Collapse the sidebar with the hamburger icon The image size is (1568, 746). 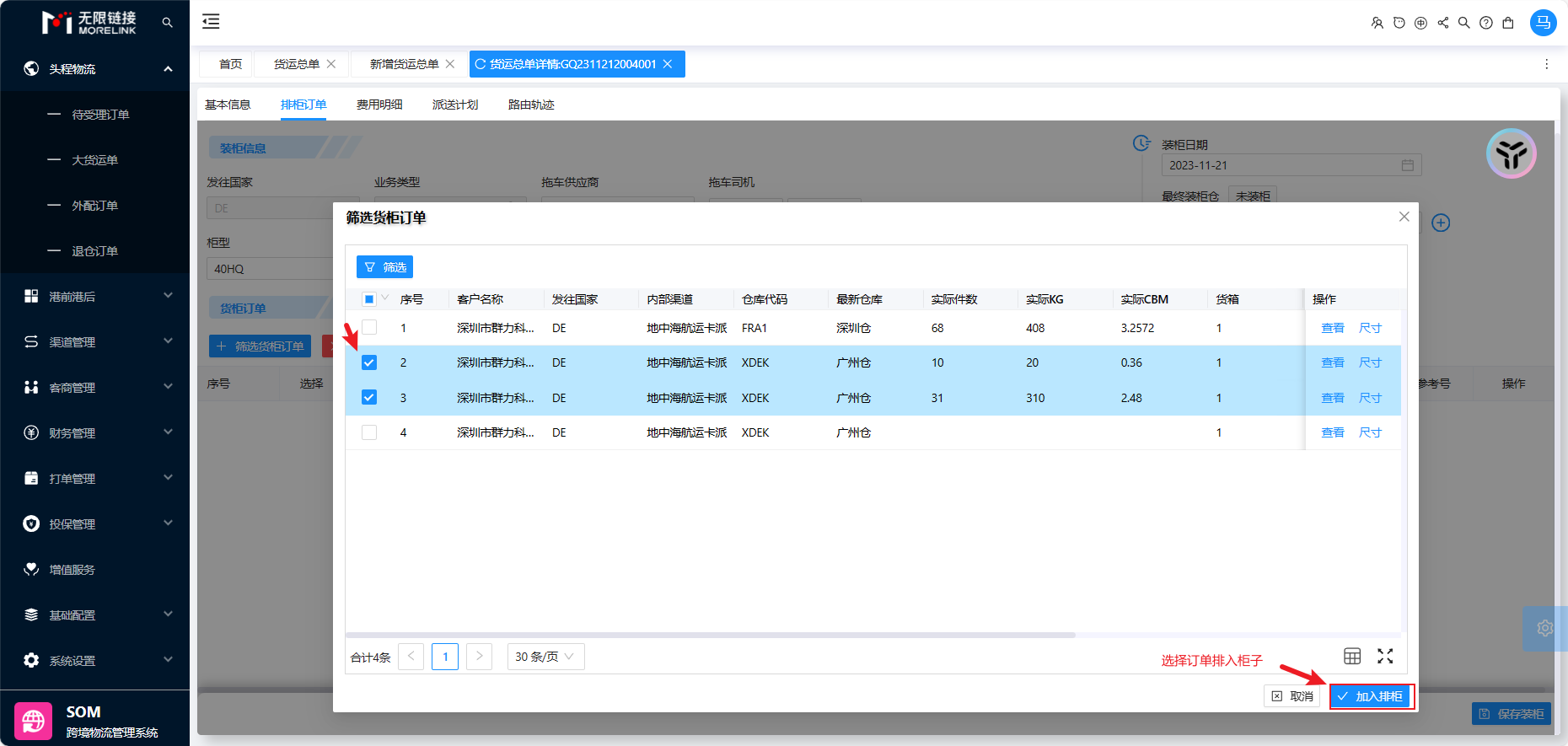coord(211,22)
